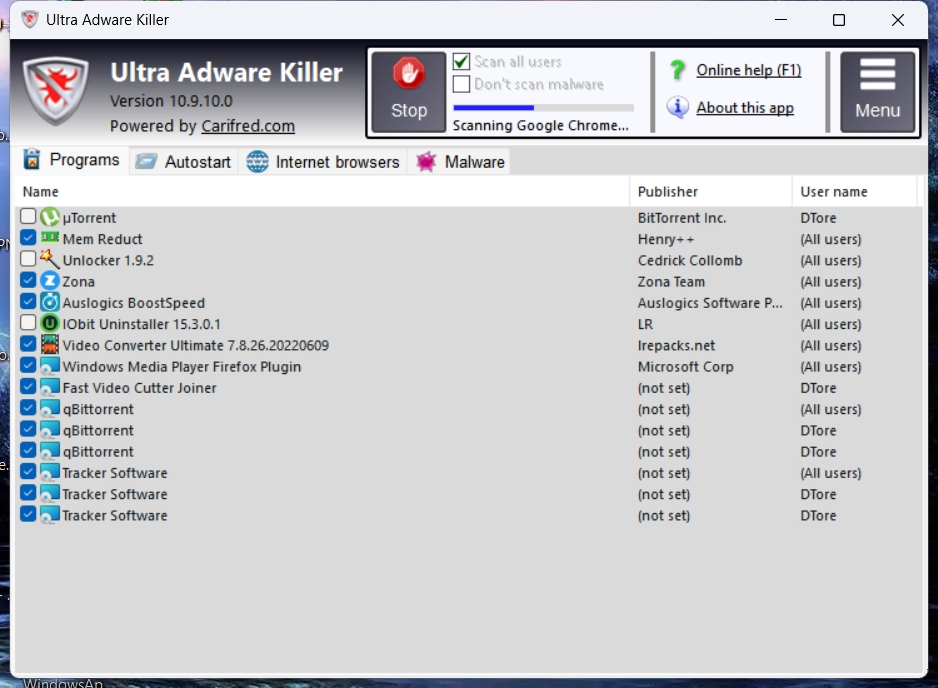Open the About this app link

click(x=745, y=108)
